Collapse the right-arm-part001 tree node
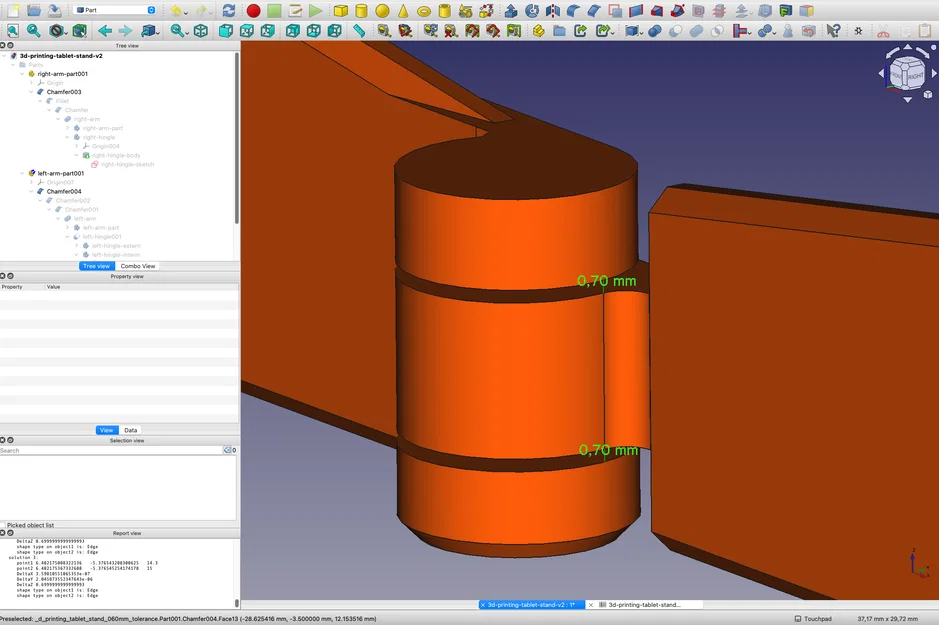This screenshot has height=625, width=939. tap(22, 74)
